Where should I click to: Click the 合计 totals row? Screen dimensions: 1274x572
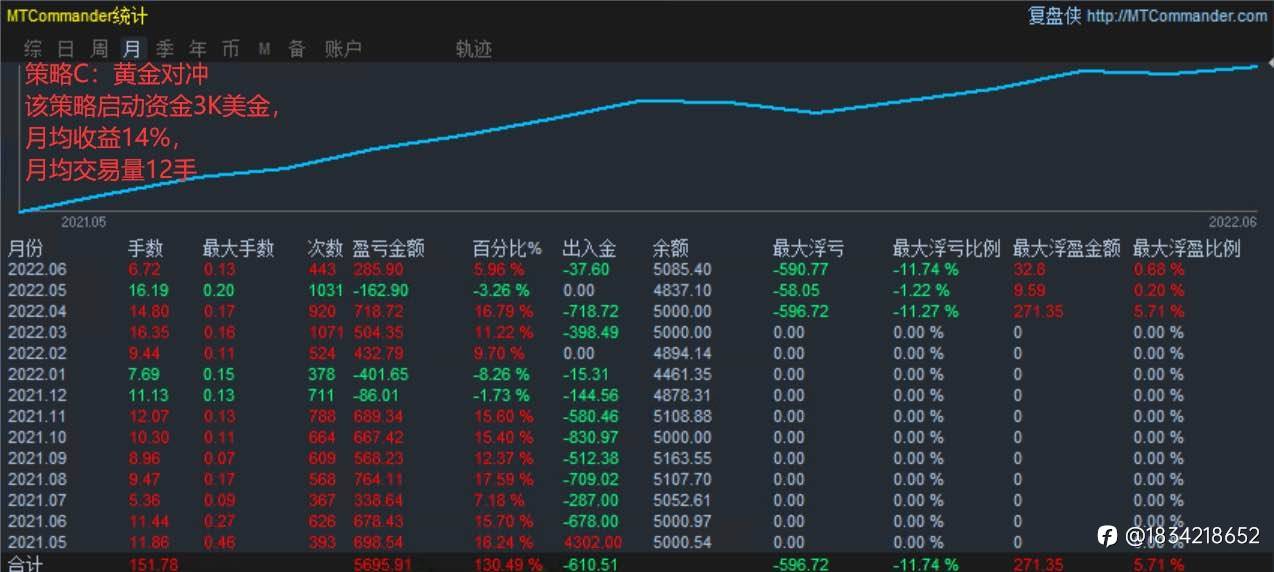637,564
